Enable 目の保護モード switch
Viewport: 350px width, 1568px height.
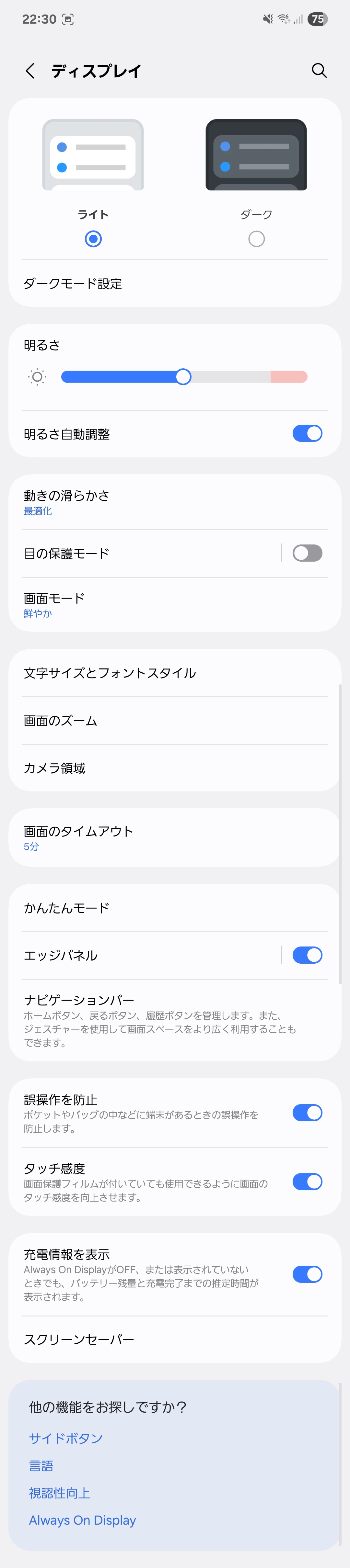point(307,553)
